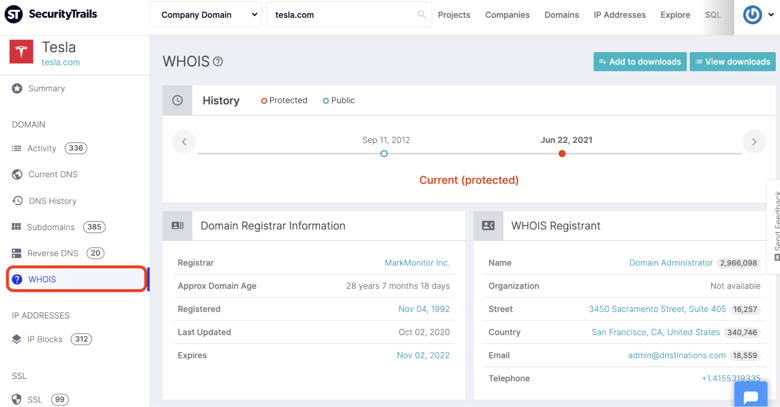Click the 385 Subdomains count badge
Viewport: 780px width, 407px height.
(94, 227)
